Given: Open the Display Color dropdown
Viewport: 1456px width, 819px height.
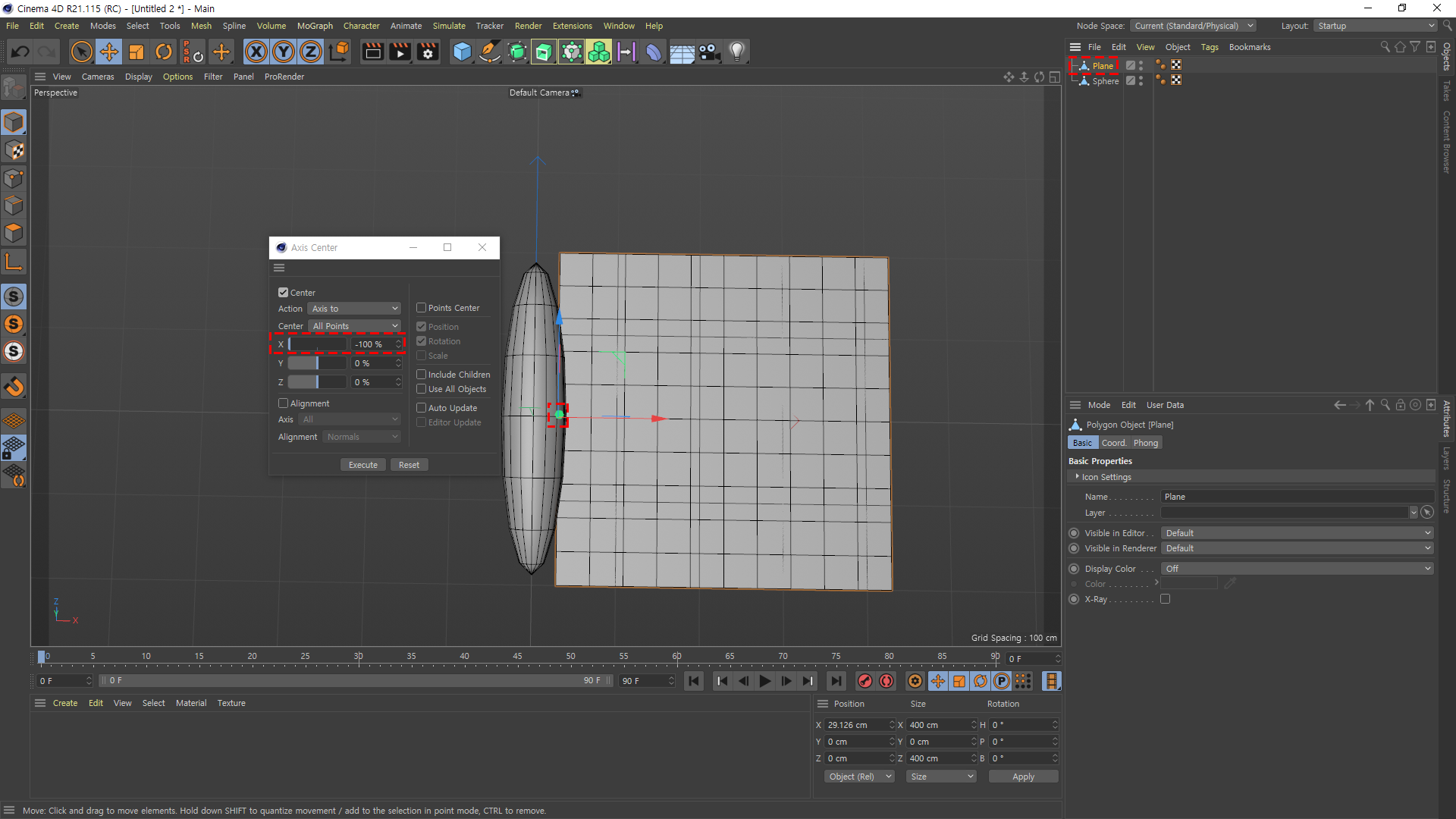Looking at the screenshot, I should (1297, 569).
